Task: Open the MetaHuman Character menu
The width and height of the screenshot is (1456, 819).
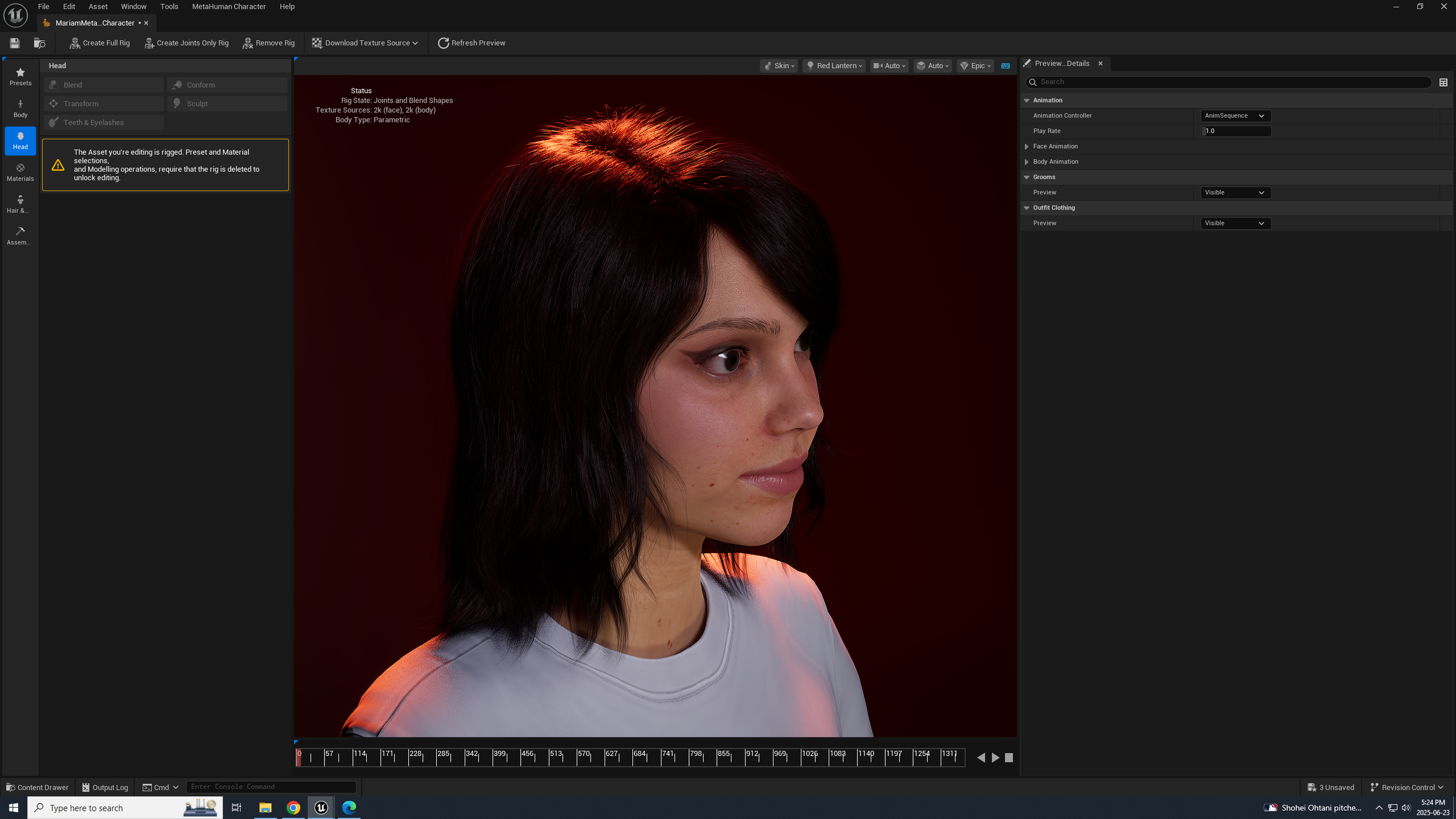Action: 228,6
